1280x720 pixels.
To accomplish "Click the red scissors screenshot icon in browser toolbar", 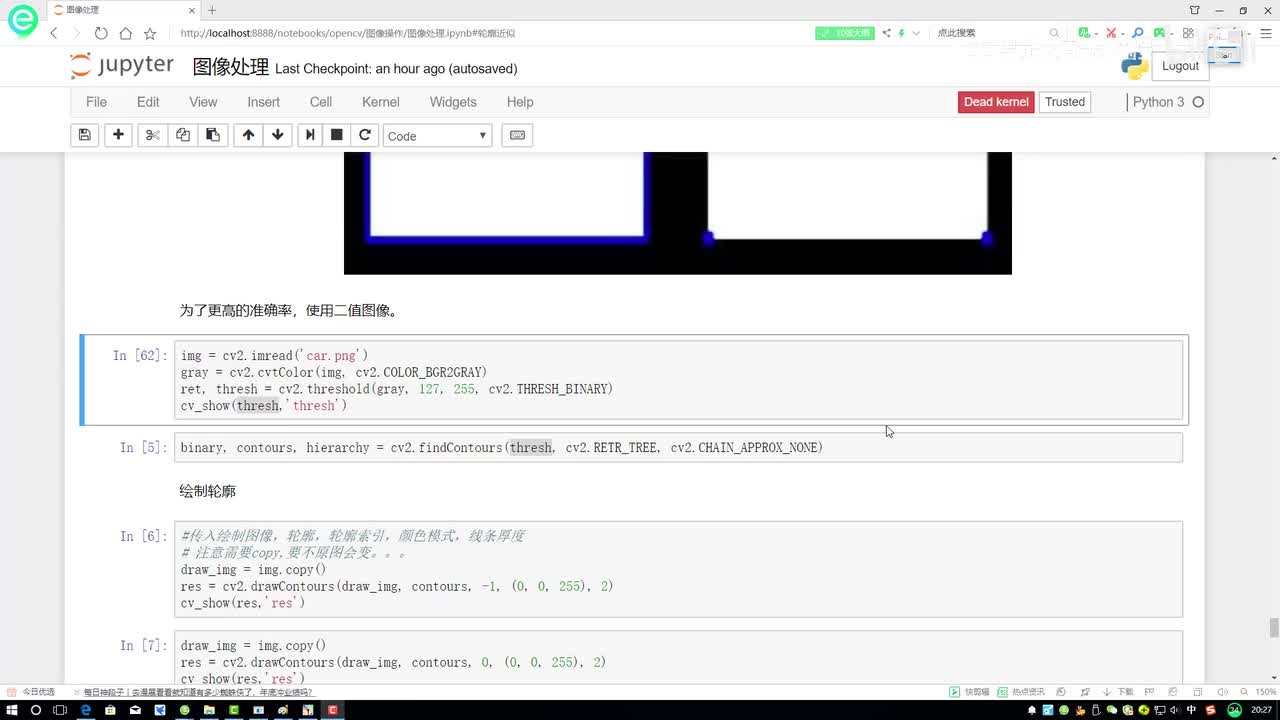I will 1110,33.
